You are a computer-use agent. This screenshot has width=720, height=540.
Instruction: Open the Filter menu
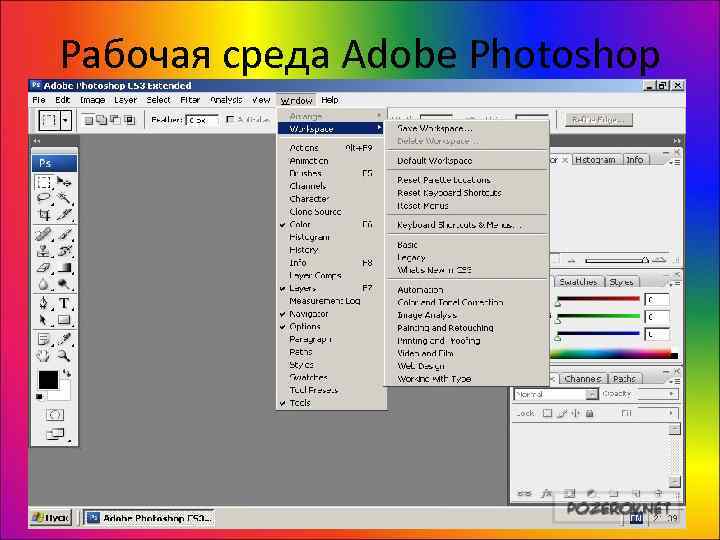point(190,100)
